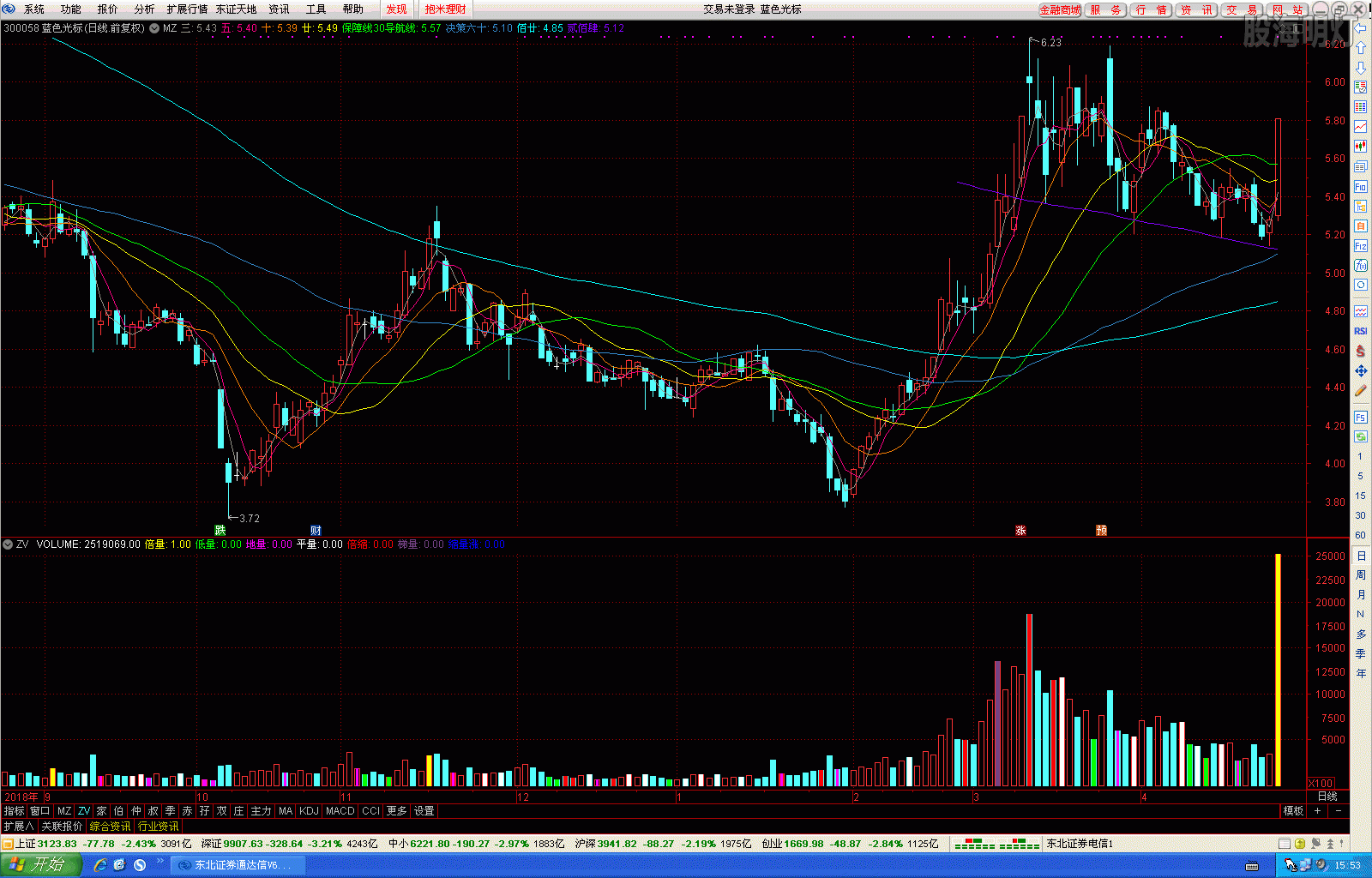1372x878 pixels.
Task: Click the 金融商城 button
Action: click(1060, 10)
